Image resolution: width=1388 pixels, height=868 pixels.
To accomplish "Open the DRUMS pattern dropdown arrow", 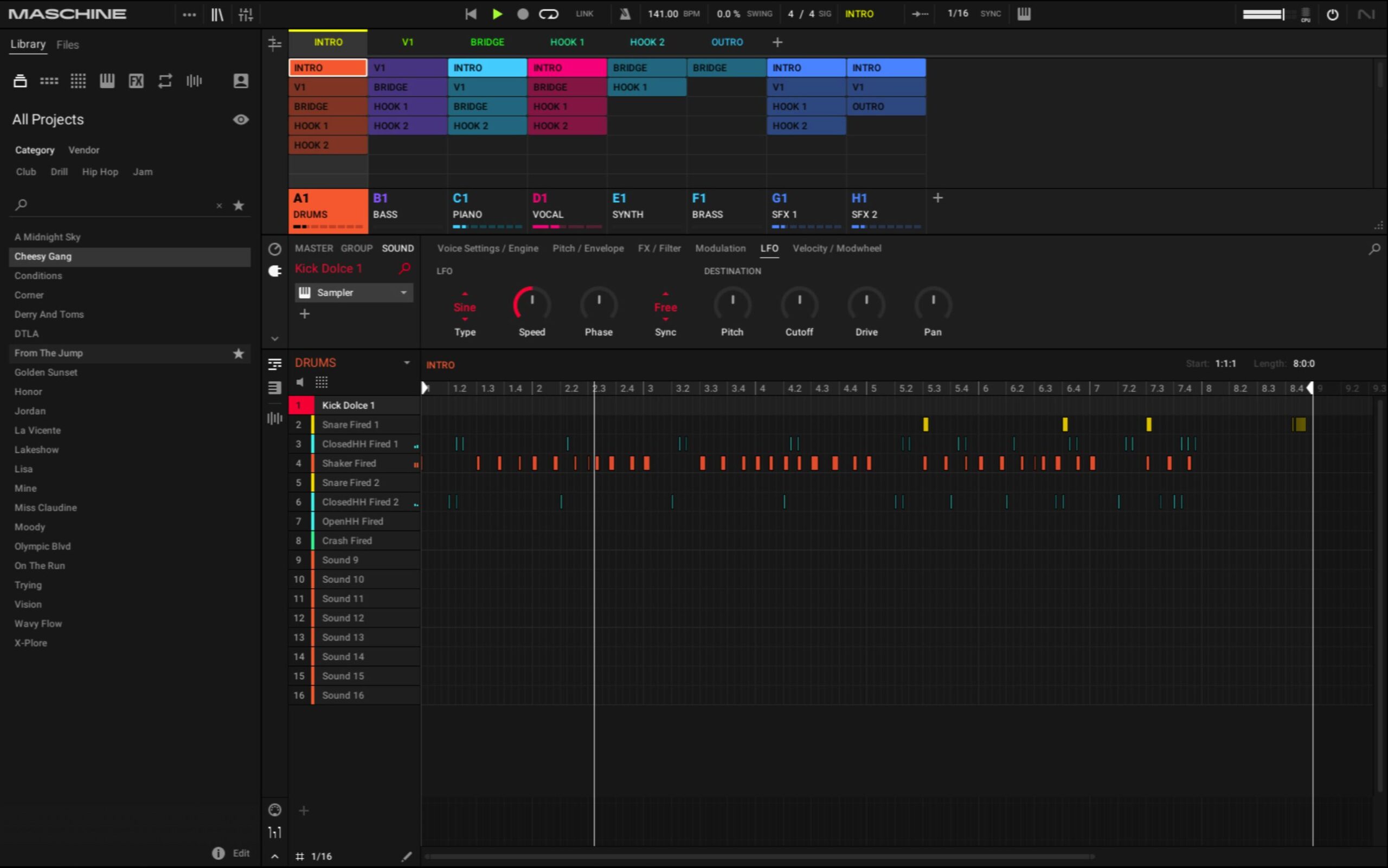I will click(407, 363).
